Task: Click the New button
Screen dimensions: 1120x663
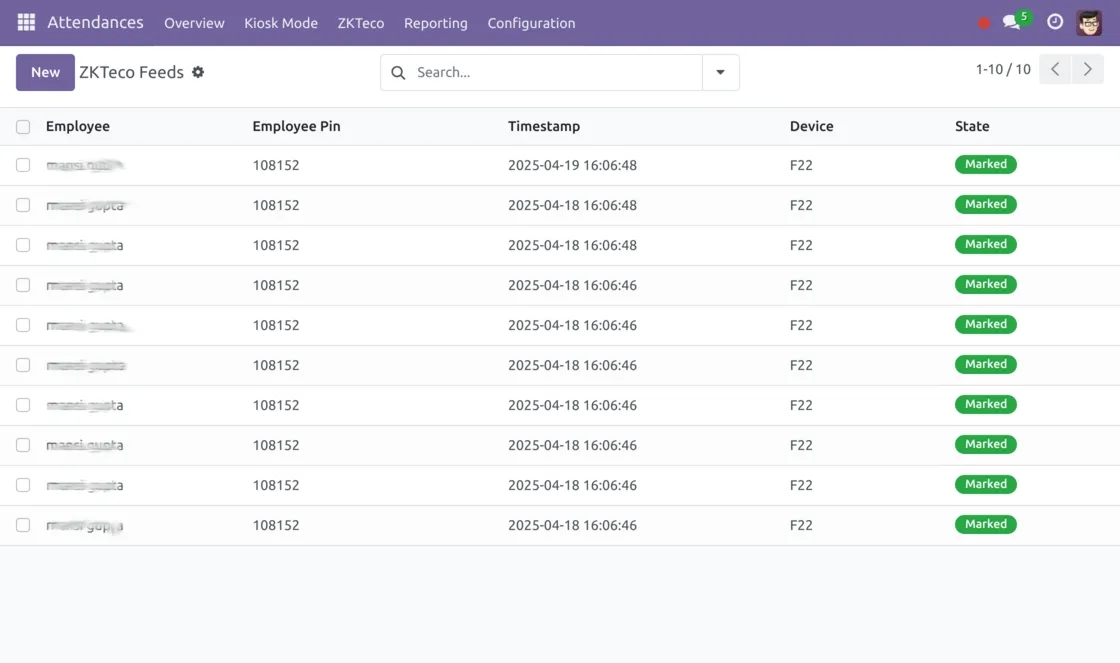Action: point(45,72)
